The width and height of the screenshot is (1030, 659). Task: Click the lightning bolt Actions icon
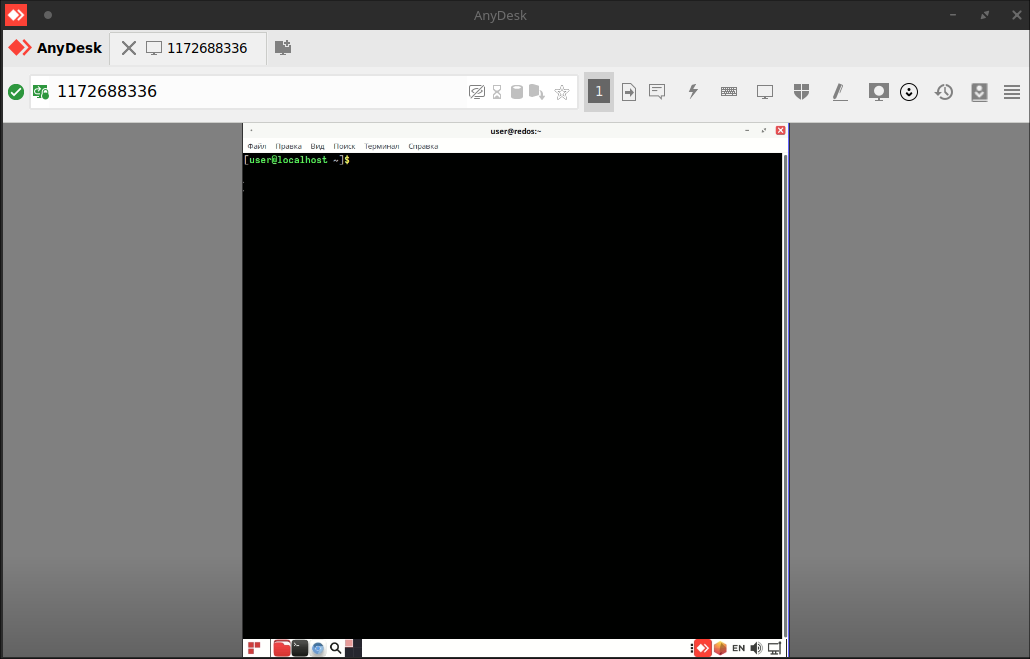(x=692, y=92)
